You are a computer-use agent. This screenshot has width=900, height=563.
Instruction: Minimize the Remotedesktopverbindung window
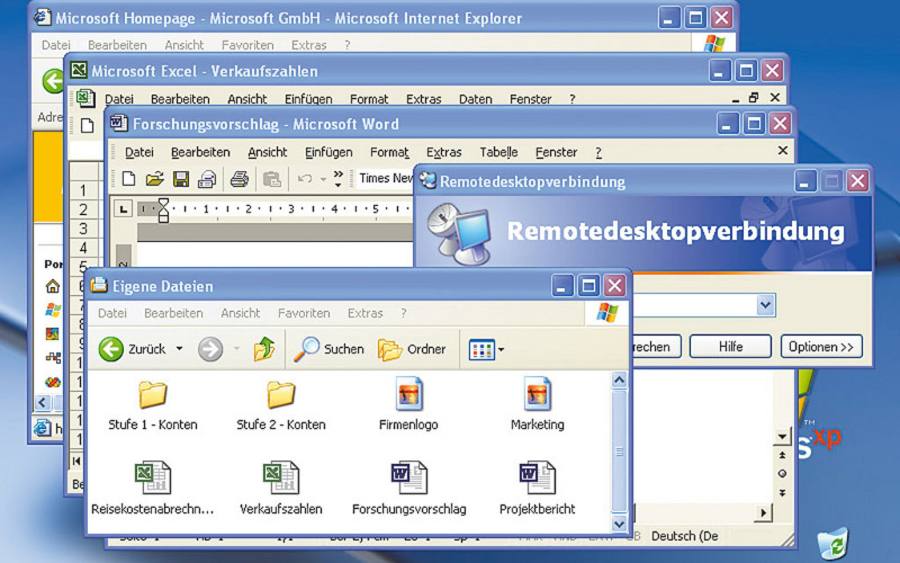coord(805,182)
